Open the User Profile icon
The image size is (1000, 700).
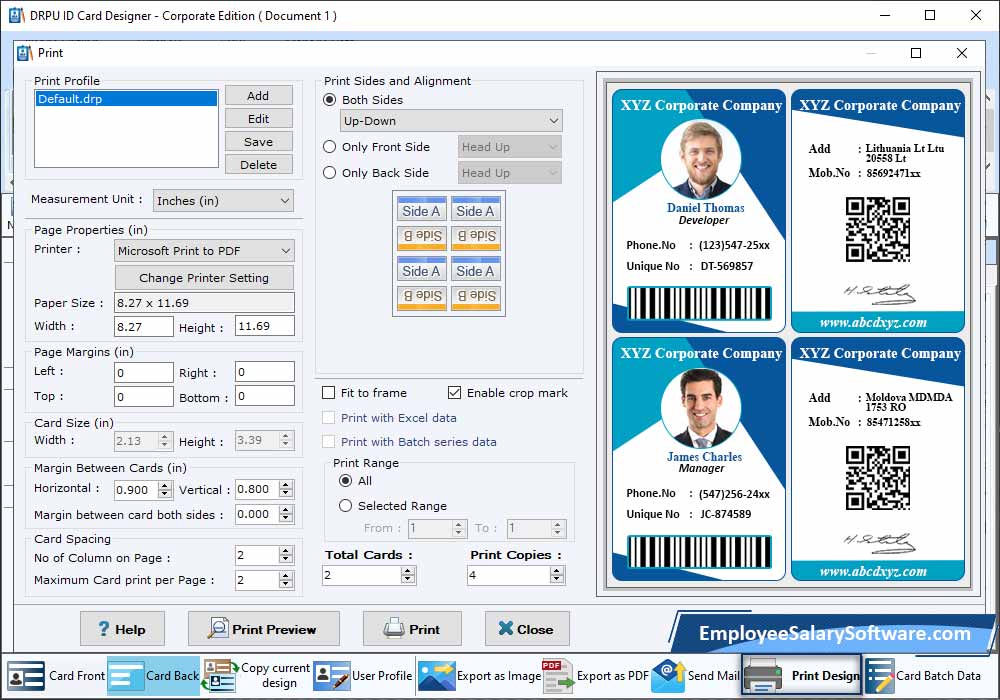point(332,676)
